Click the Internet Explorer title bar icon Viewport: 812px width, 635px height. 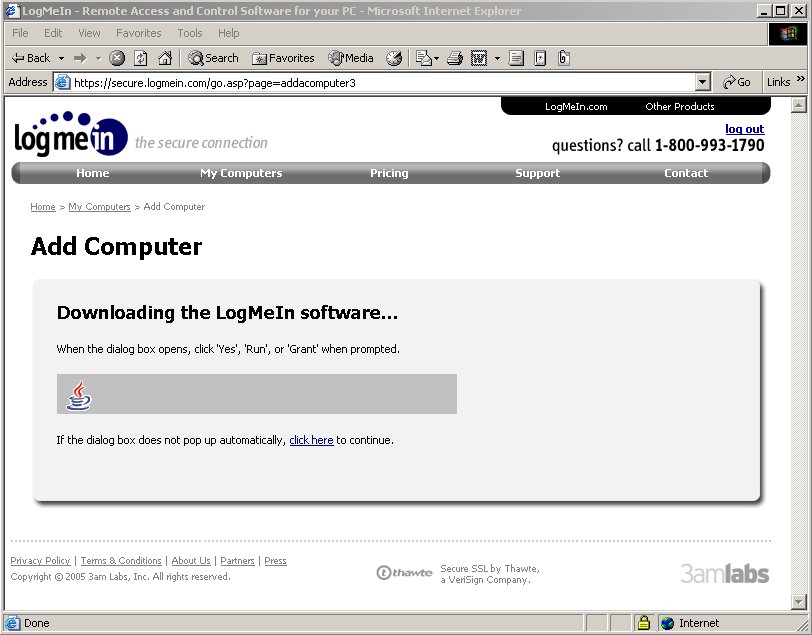pyautogui.click(x=12, y=10)
